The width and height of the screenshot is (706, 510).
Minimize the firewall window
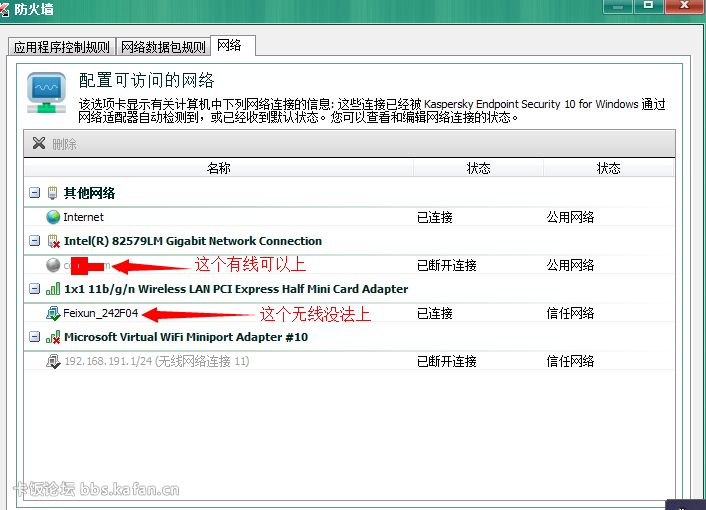click(618, 6)
